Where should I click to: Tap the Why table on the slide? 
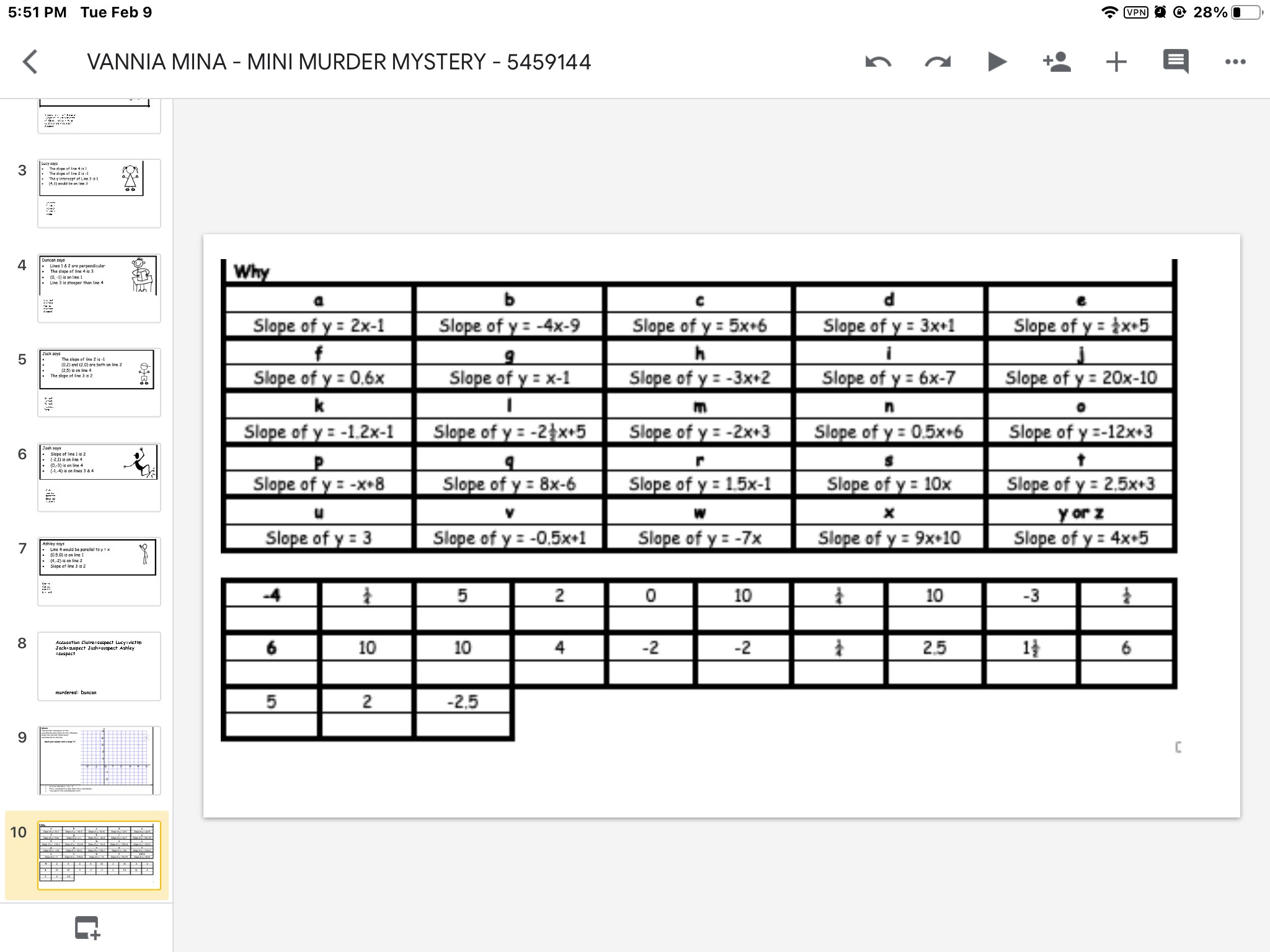698,406
